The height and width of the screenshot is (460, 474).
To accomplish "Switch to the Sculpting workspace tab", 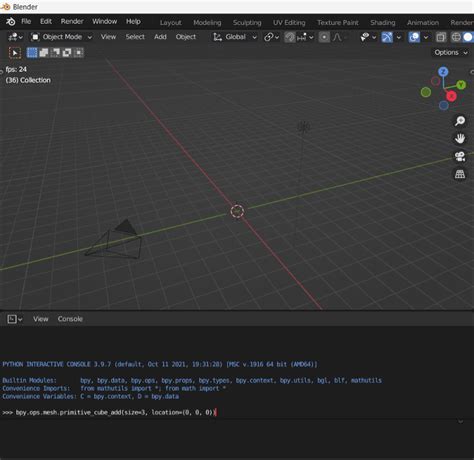I will click(247, 23).
